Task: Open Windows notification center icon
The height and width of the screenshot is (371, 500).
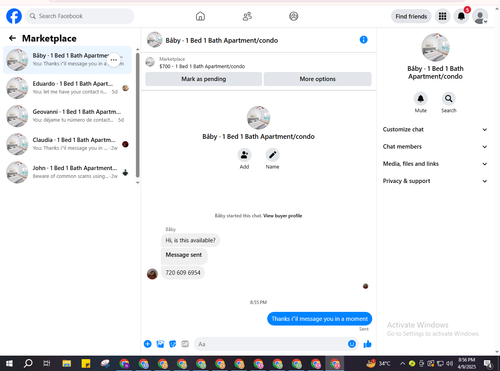Action: (x=488, y=364)
